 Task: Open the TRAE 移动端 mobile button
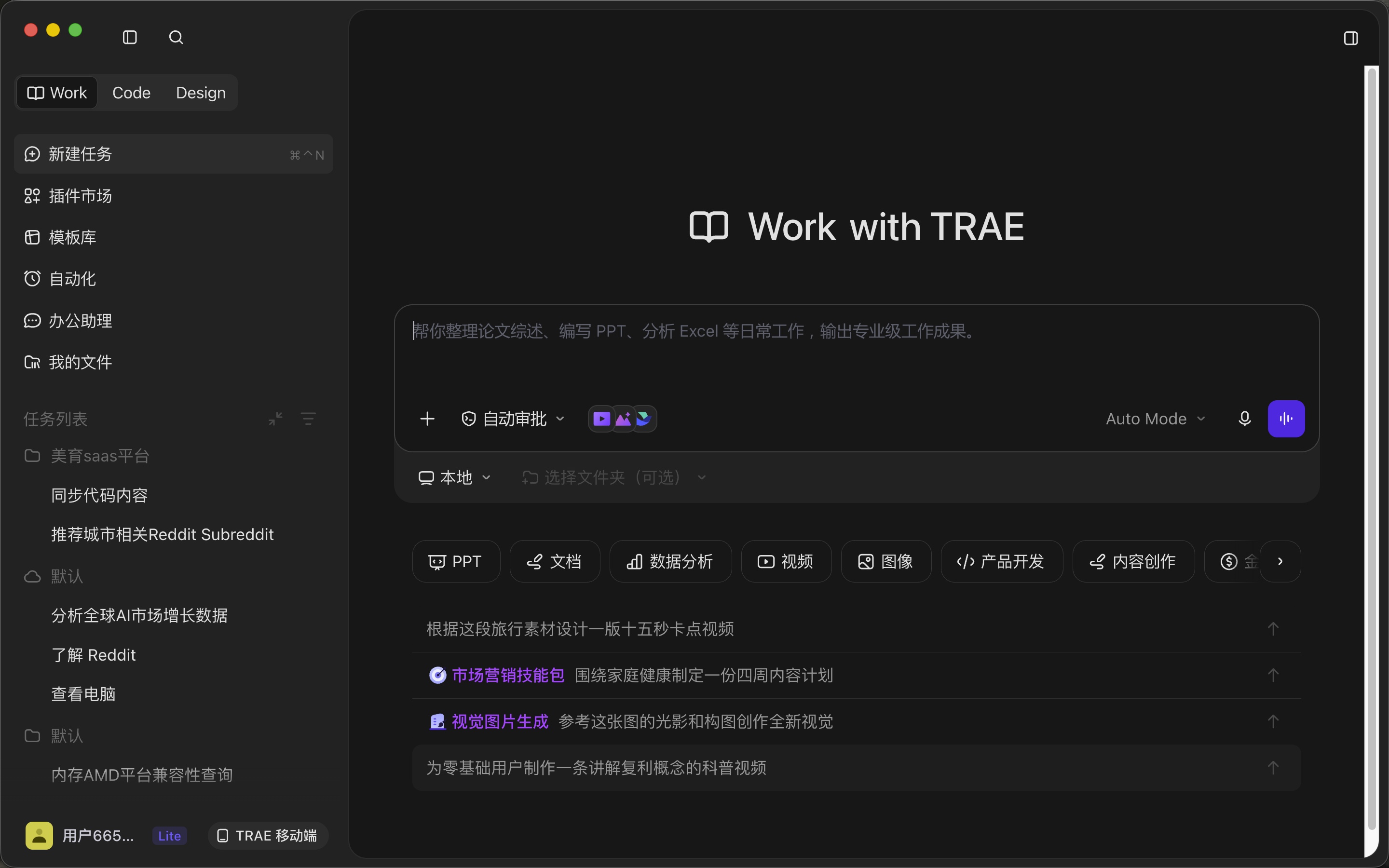point(268,835)
